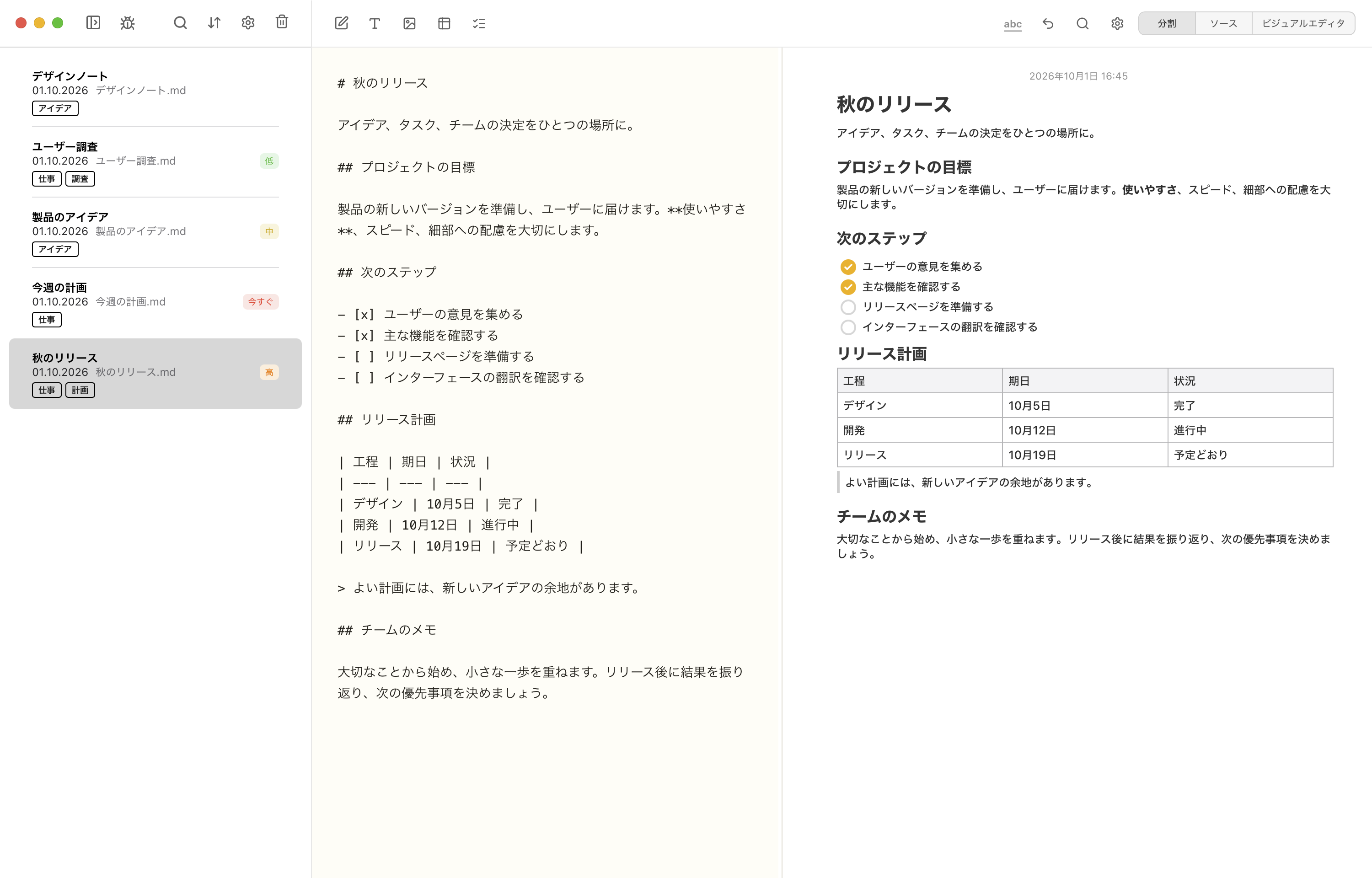
Task: Toggle the sidebar panel icon
Action: [x=93, y=23]
